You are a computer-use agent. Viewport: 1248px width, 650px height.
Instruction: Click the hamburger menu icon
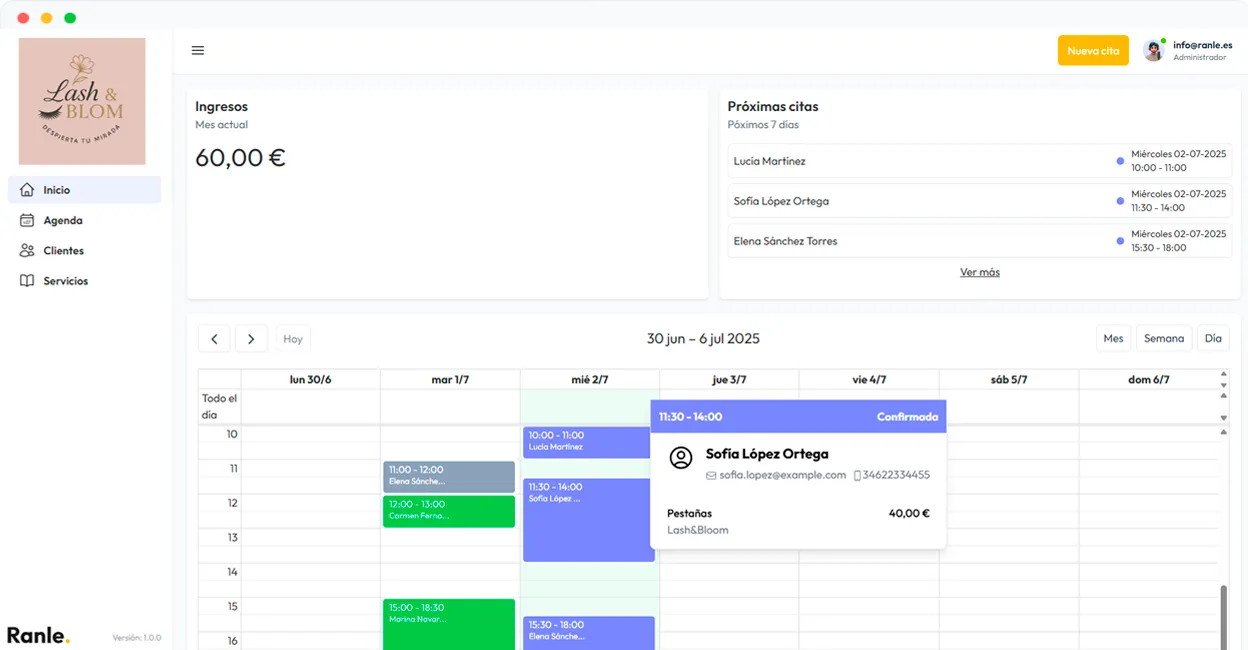point(198,51)
